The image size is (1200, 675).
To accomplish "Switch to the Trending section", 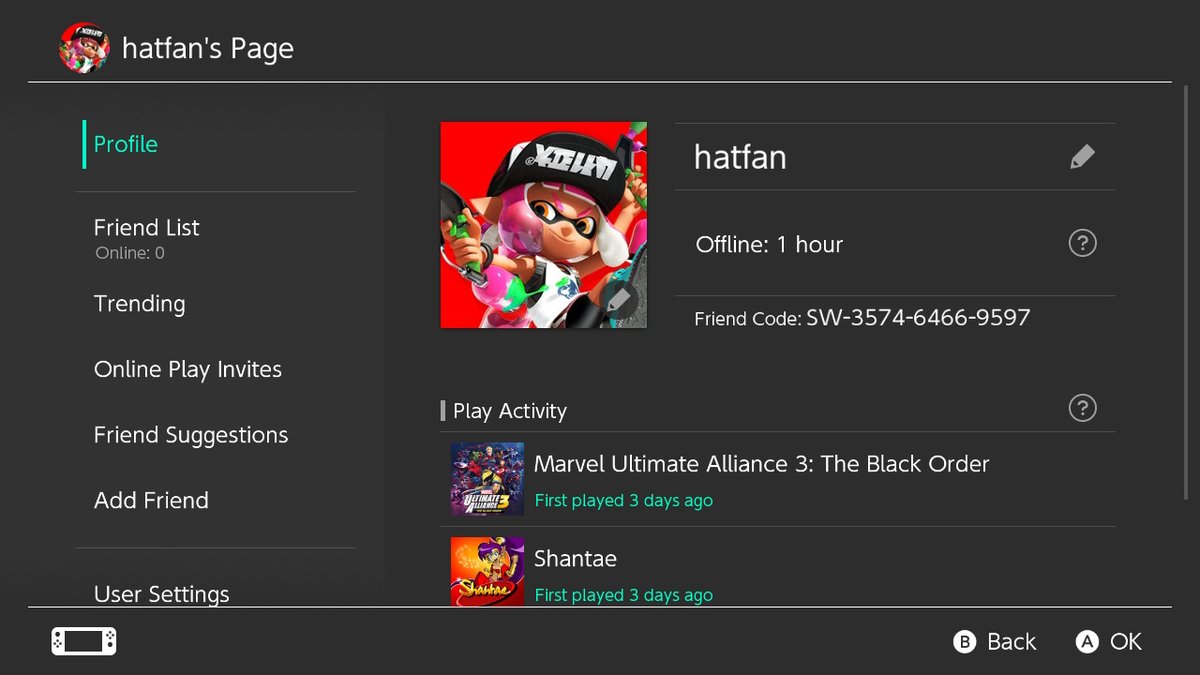I will click(139, 303).
